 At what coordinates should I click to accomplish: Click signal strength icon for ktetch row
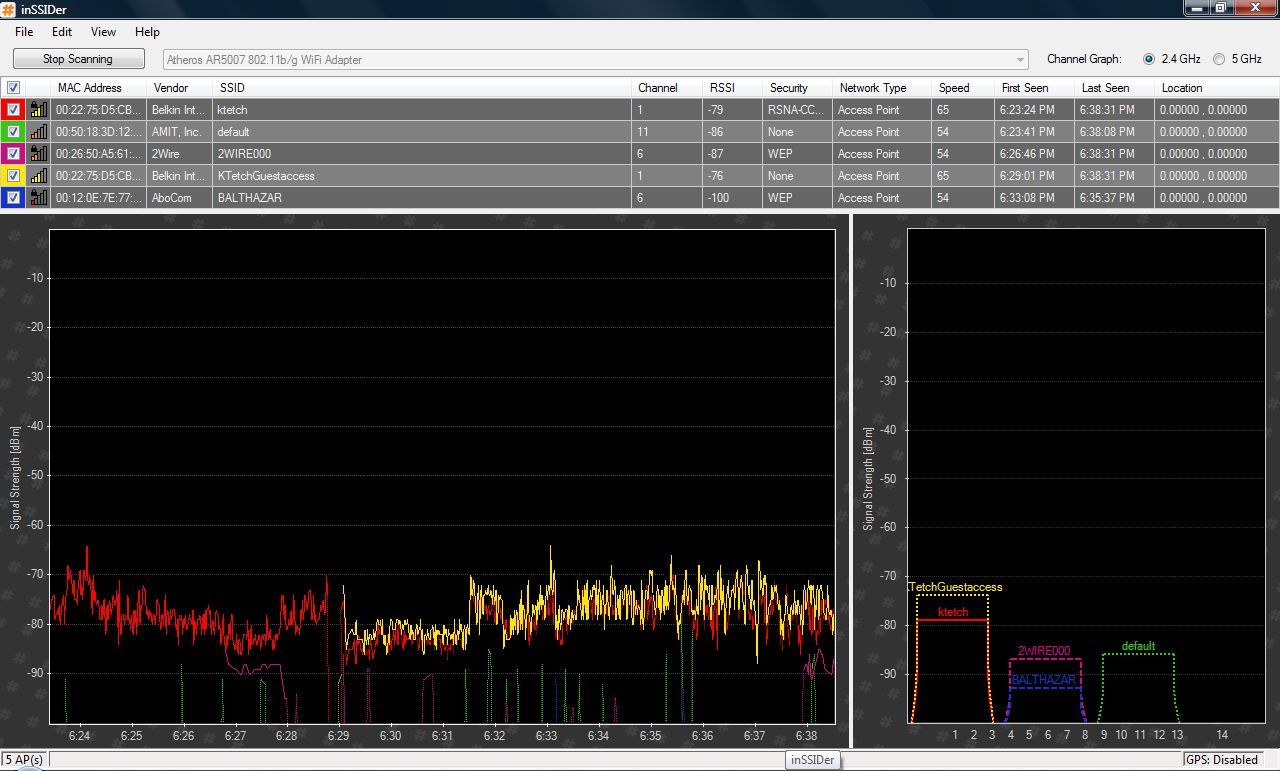click(x=38, y=110)
